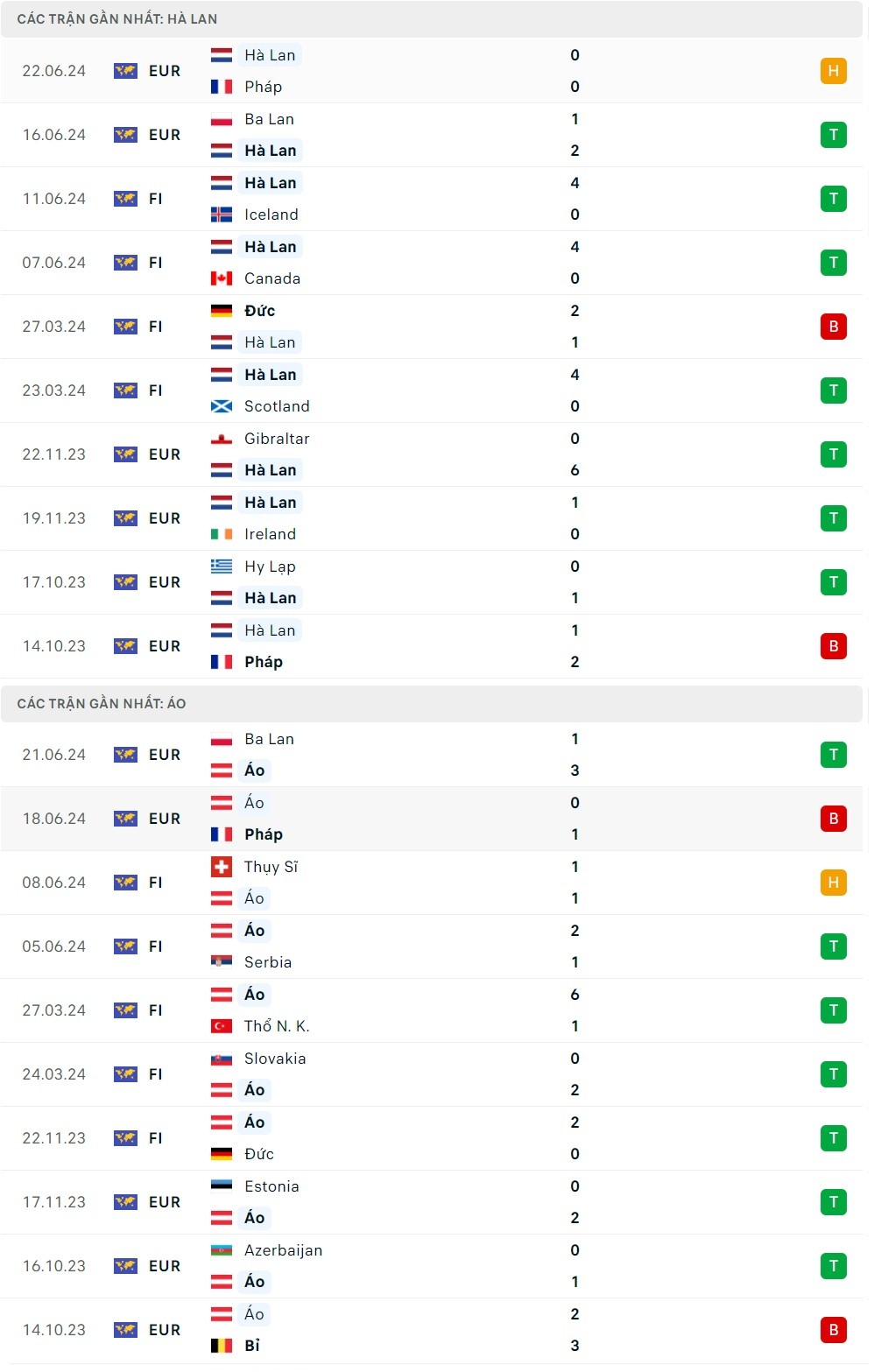874x1372 pixels.
Task: Click the Bỉ flag icon
Action: [222, 1346]
